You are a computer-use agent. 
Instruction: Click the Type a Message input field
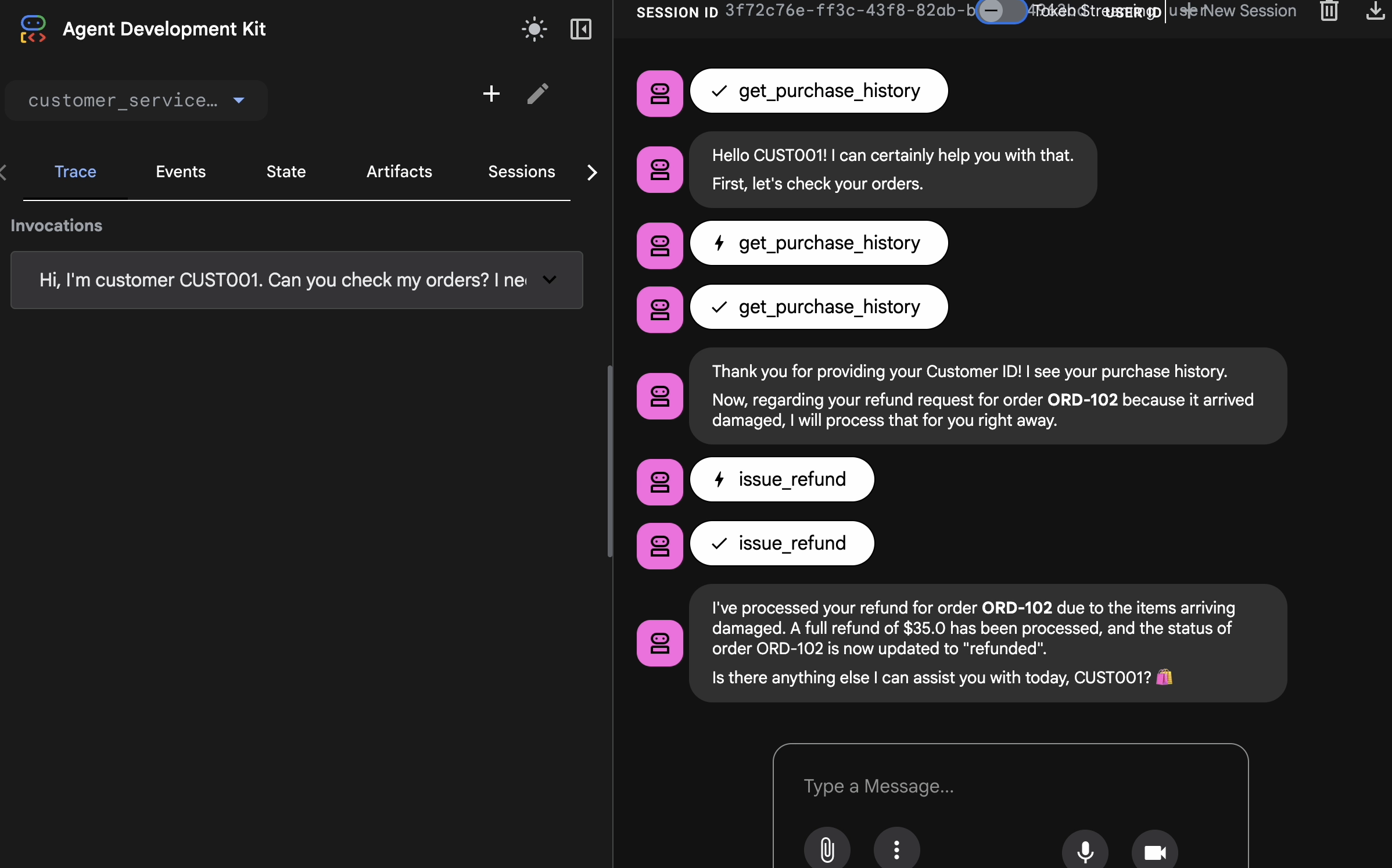(1010, 786)
